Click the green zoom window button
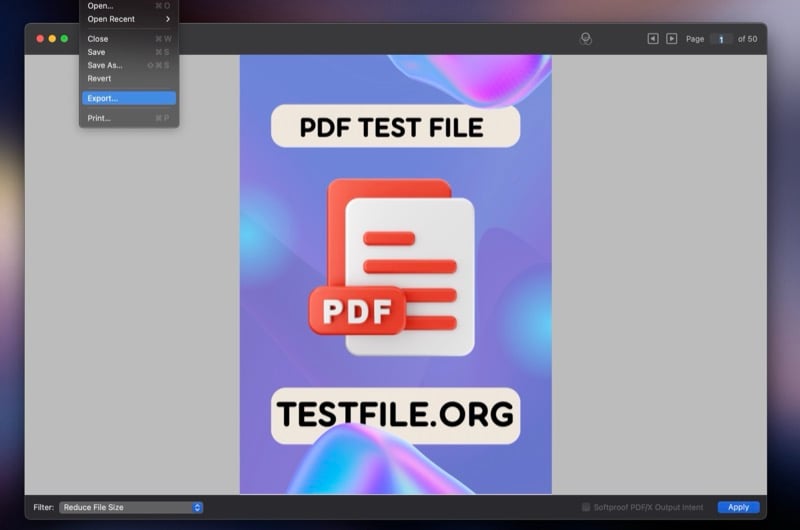 tap(64, 39)
